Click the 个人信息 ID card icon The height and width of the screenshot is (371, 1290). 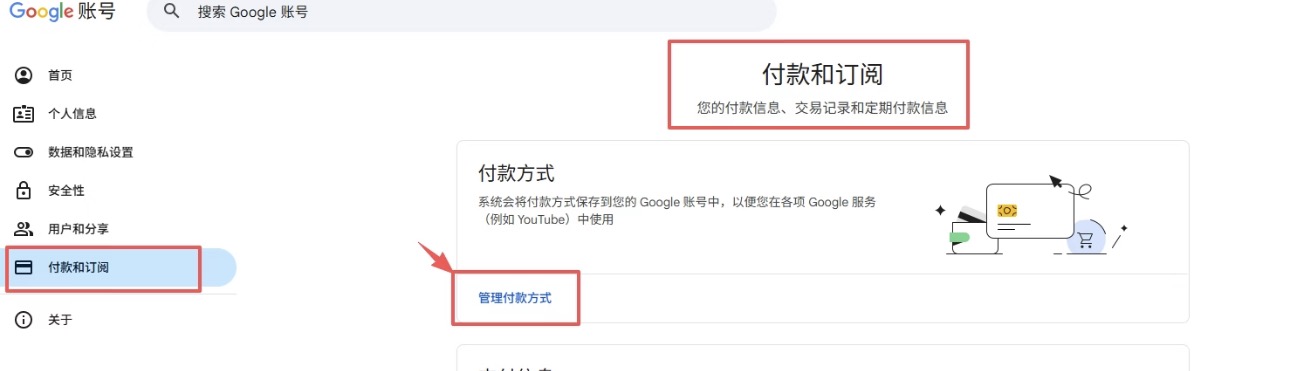23,114
